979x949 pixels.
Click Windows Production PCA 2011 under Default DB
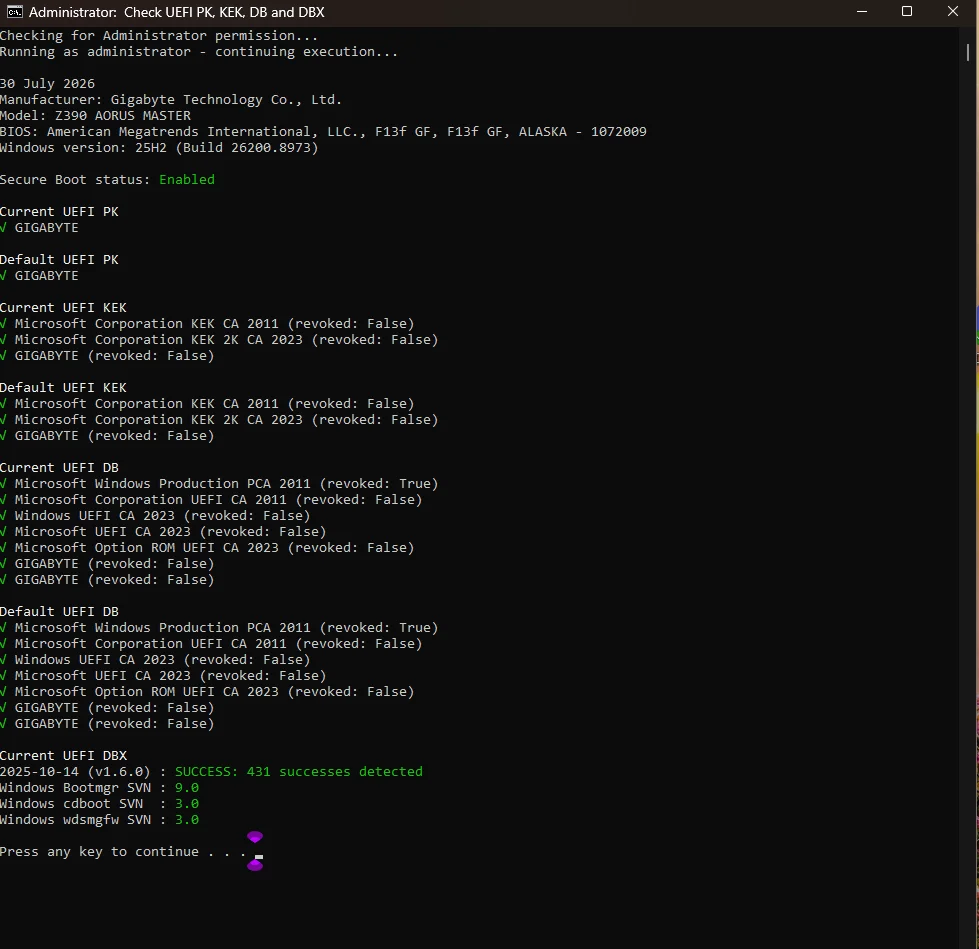[x=226, y=627]
